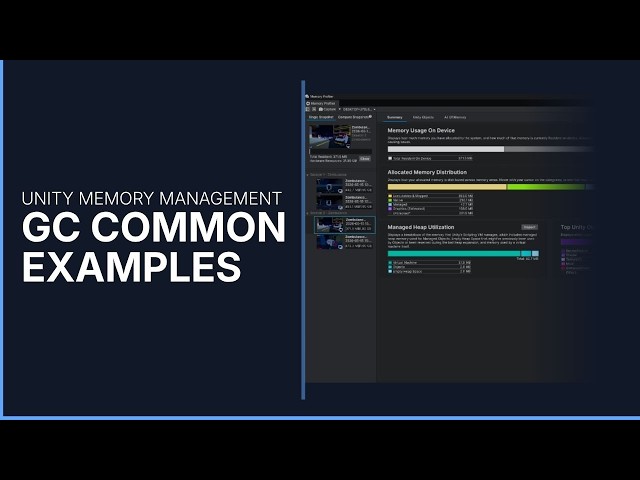Click the Allocated Memory Distribution heading
This screenshot has height=480, width=640.
[427, 172]
